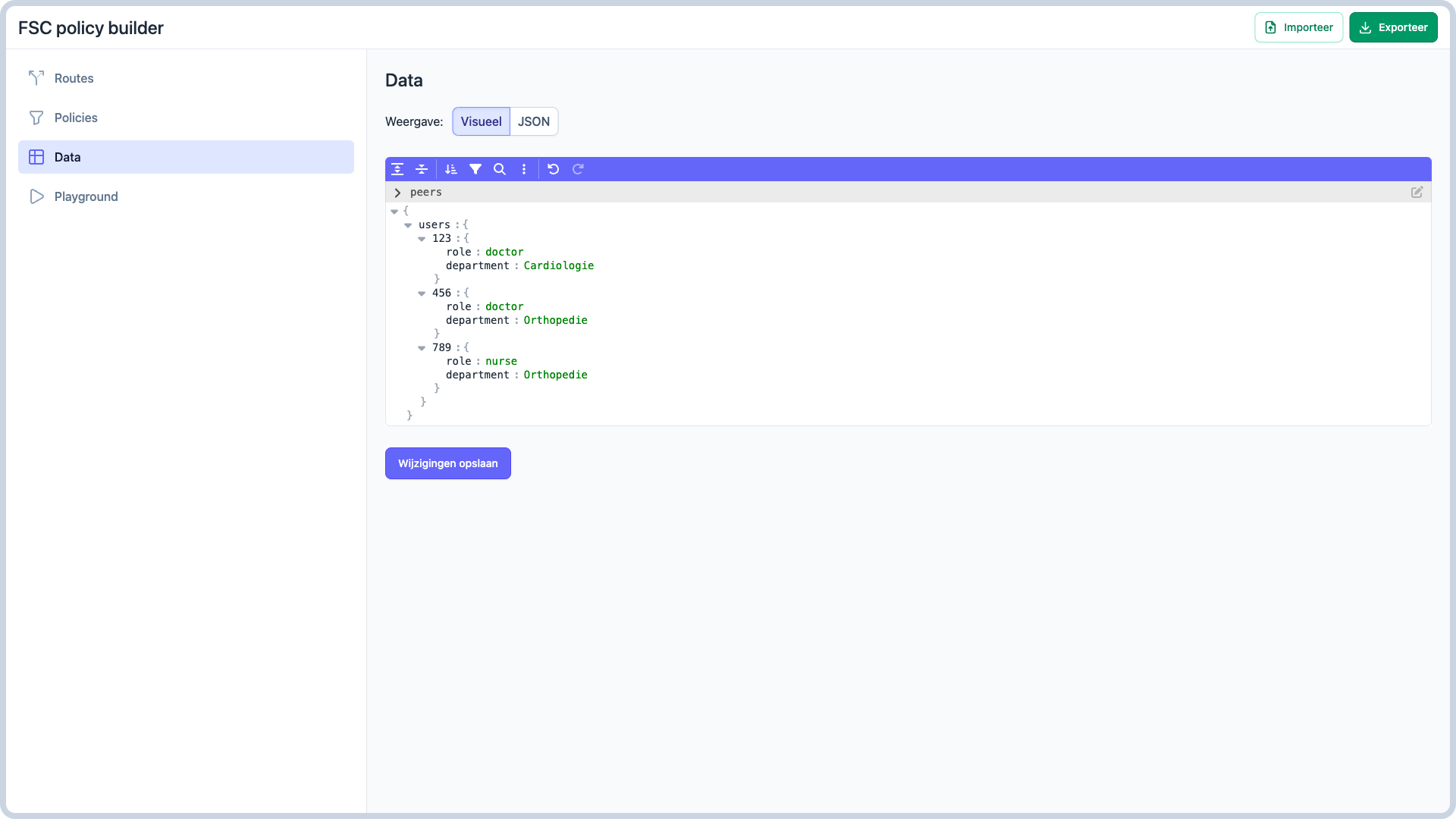Select the Data menu item
Screen dimensions: 1456x819
point(186,157)
